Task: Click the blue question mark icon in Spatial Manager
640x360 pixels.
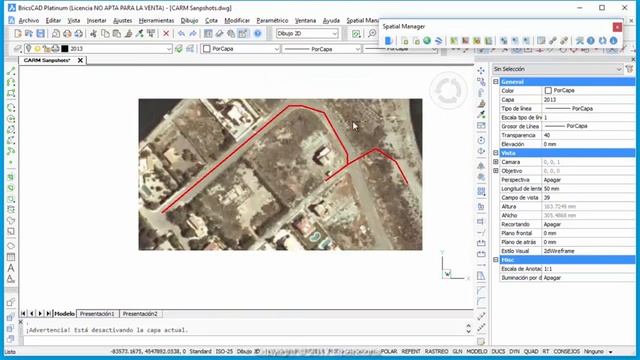Action: [x=591, y=40]
